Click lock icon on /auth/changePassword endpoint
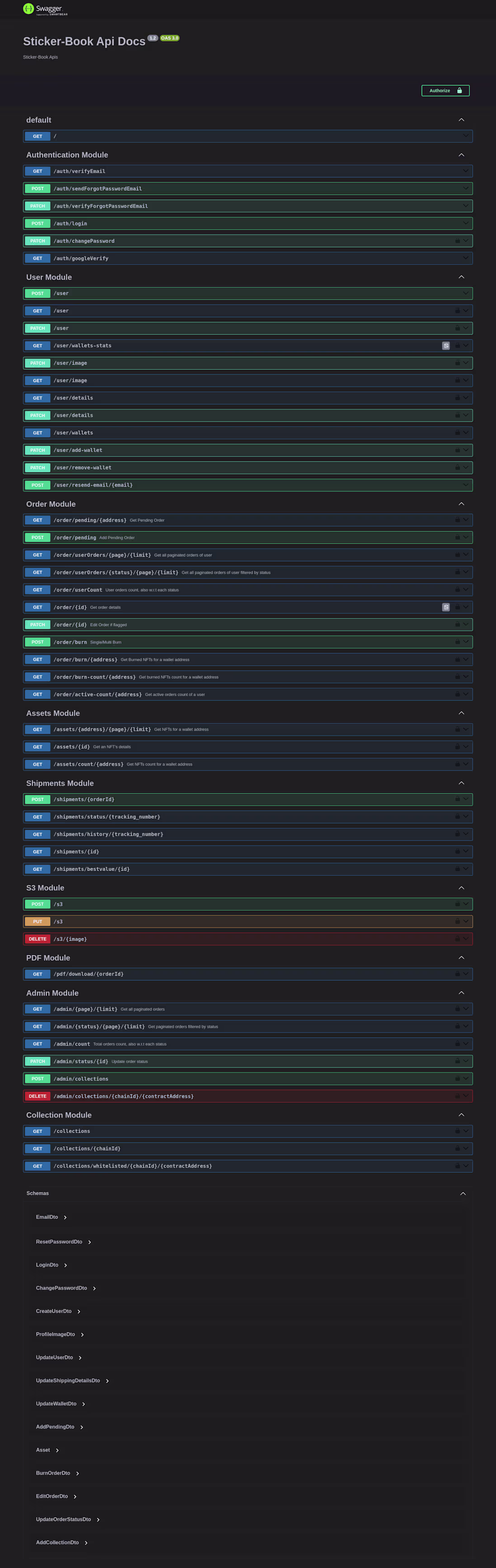Viewport: 496px width, 1568px height. coord(458,241)
